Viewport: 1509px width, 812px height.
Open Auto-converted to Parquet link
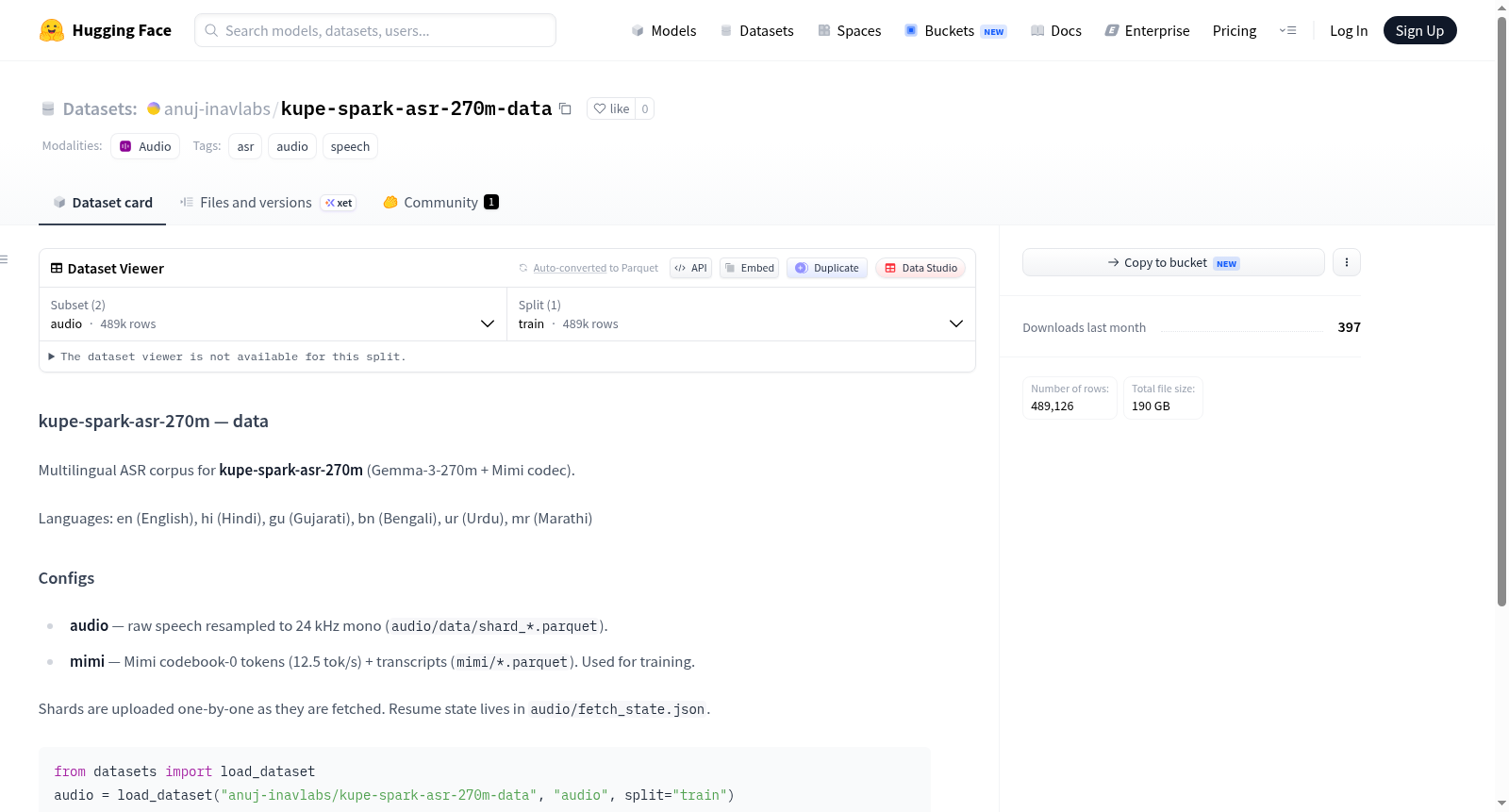click(x=595, y=268)
